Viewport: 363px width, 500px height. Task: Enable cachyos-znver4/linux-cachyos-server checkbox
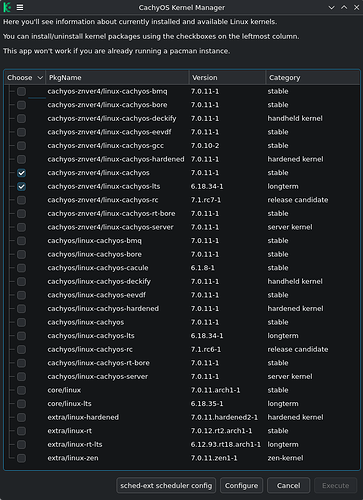[x=21, y=227]
